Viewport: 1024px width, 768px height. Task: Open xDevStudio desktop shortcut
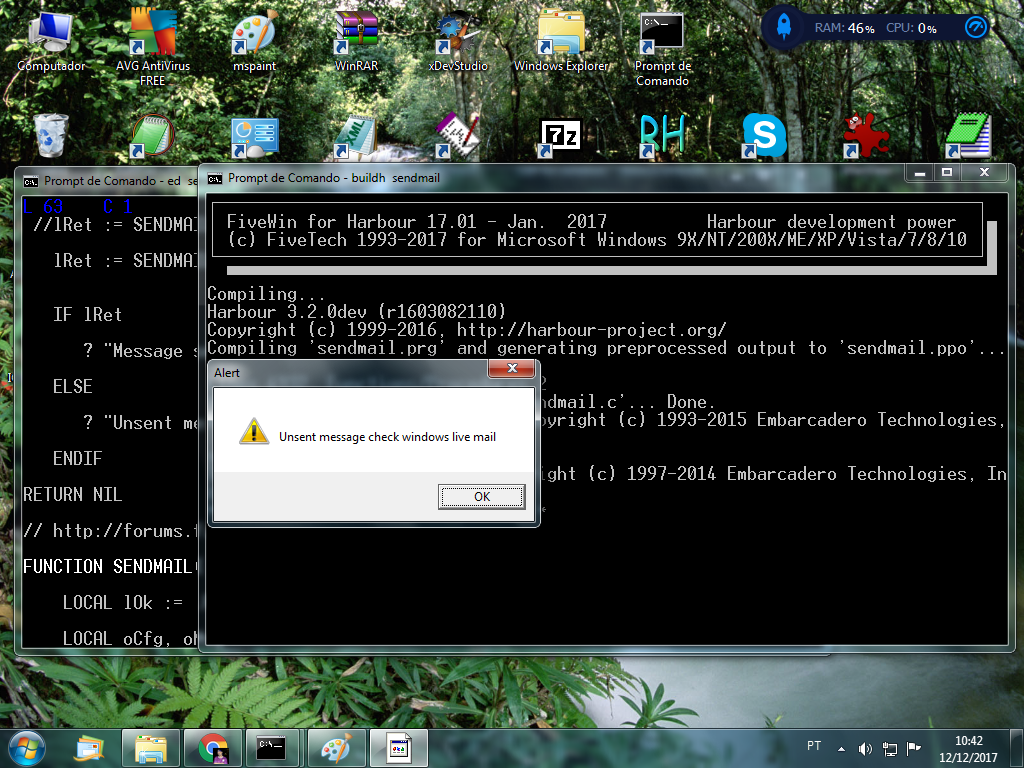pos(458,35)
